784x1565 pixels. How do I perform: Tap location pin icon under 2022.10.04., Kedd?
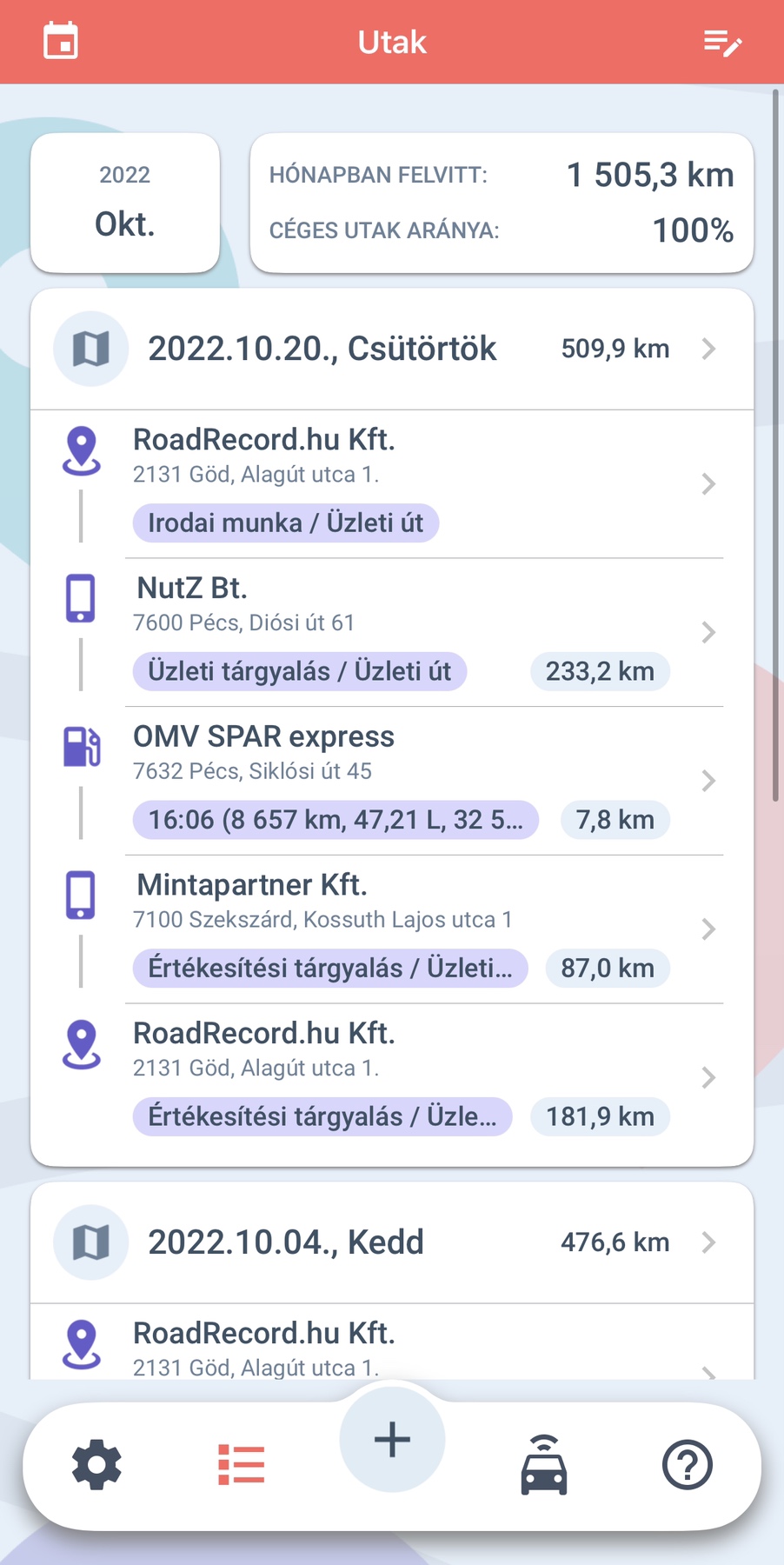[x=82, y=1344]
